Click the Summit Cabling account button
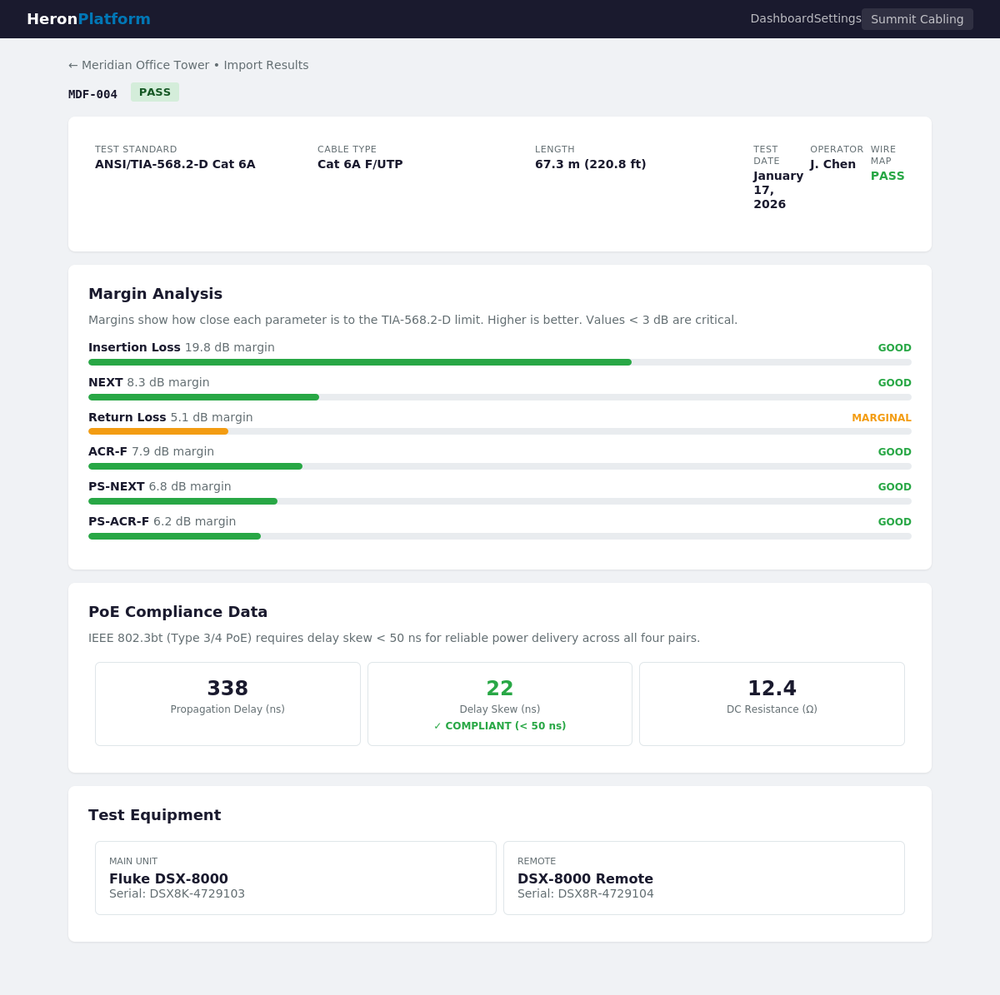Image resolution: width=1000 pixels, height=995 pixels. [x=916, y=19]
